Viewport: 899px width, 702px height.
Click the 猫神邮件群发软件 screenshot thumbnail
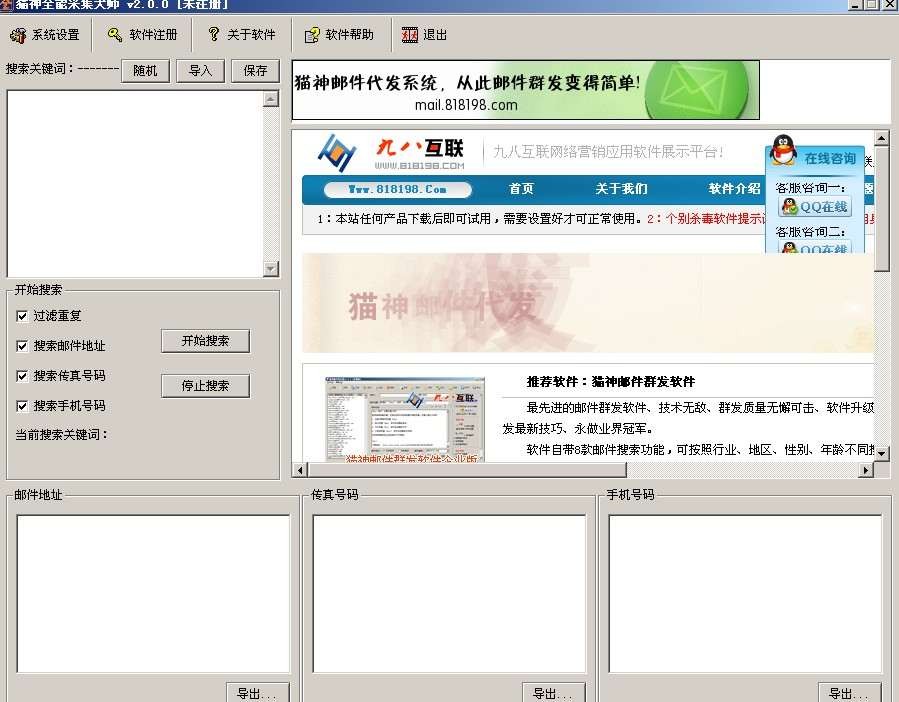pyautogui.click(x=405, y=419)
